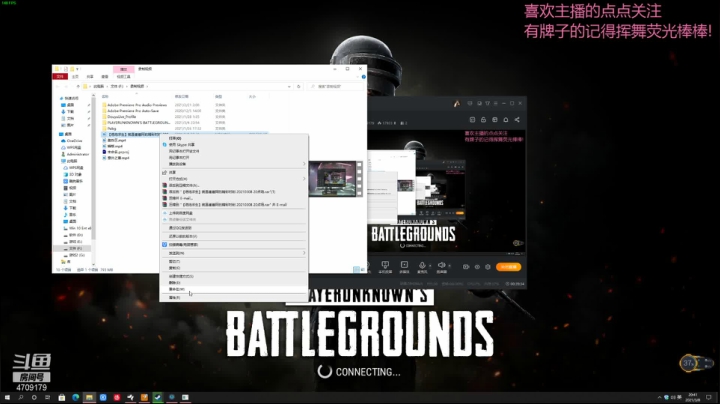720x404 pixels.
Task: Expand the 播放到设备 submenu arrow
Action: 304,164
